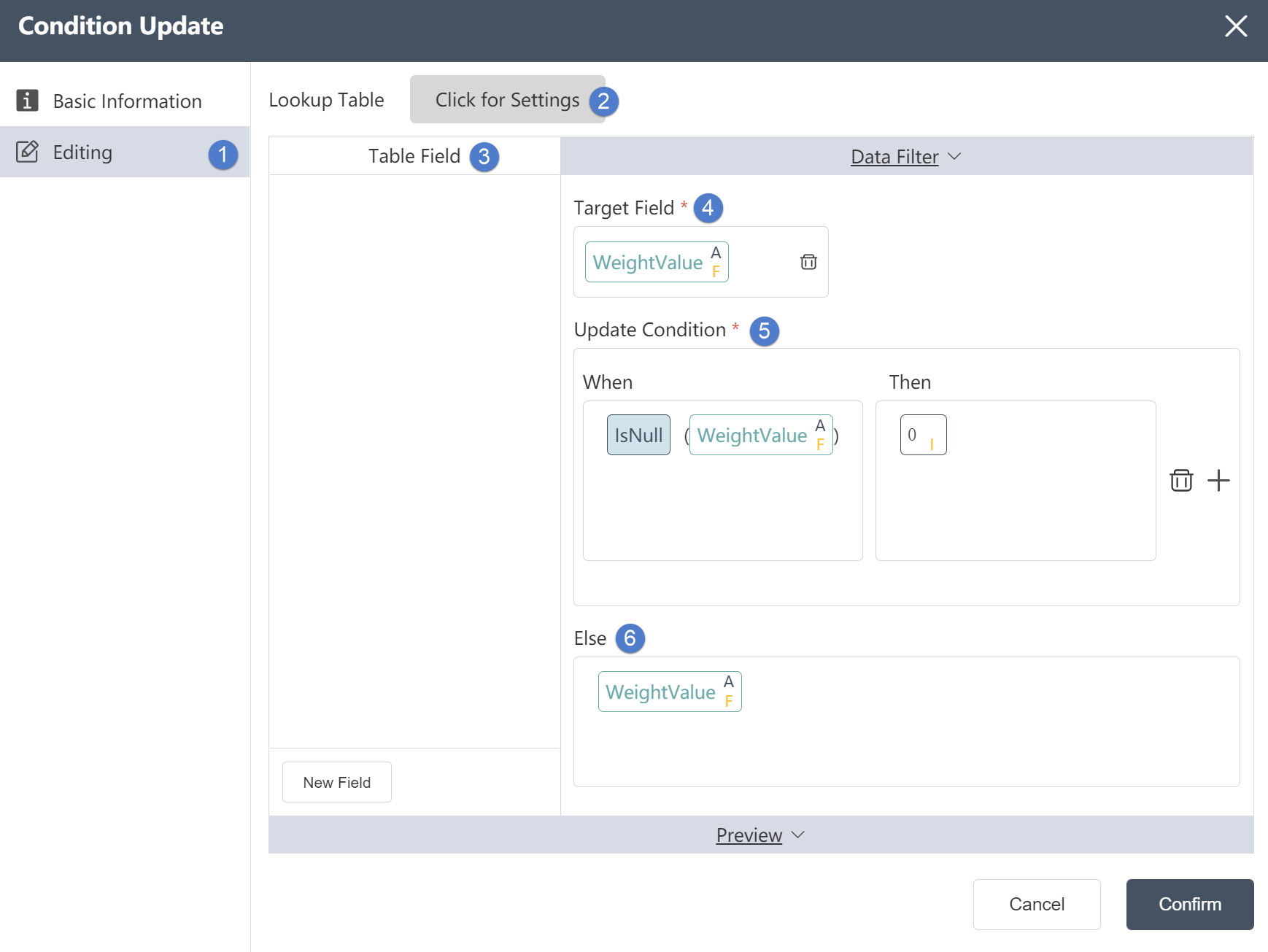Click the Then column label
Screen dimensions: 1268x952
click(910, 382)
